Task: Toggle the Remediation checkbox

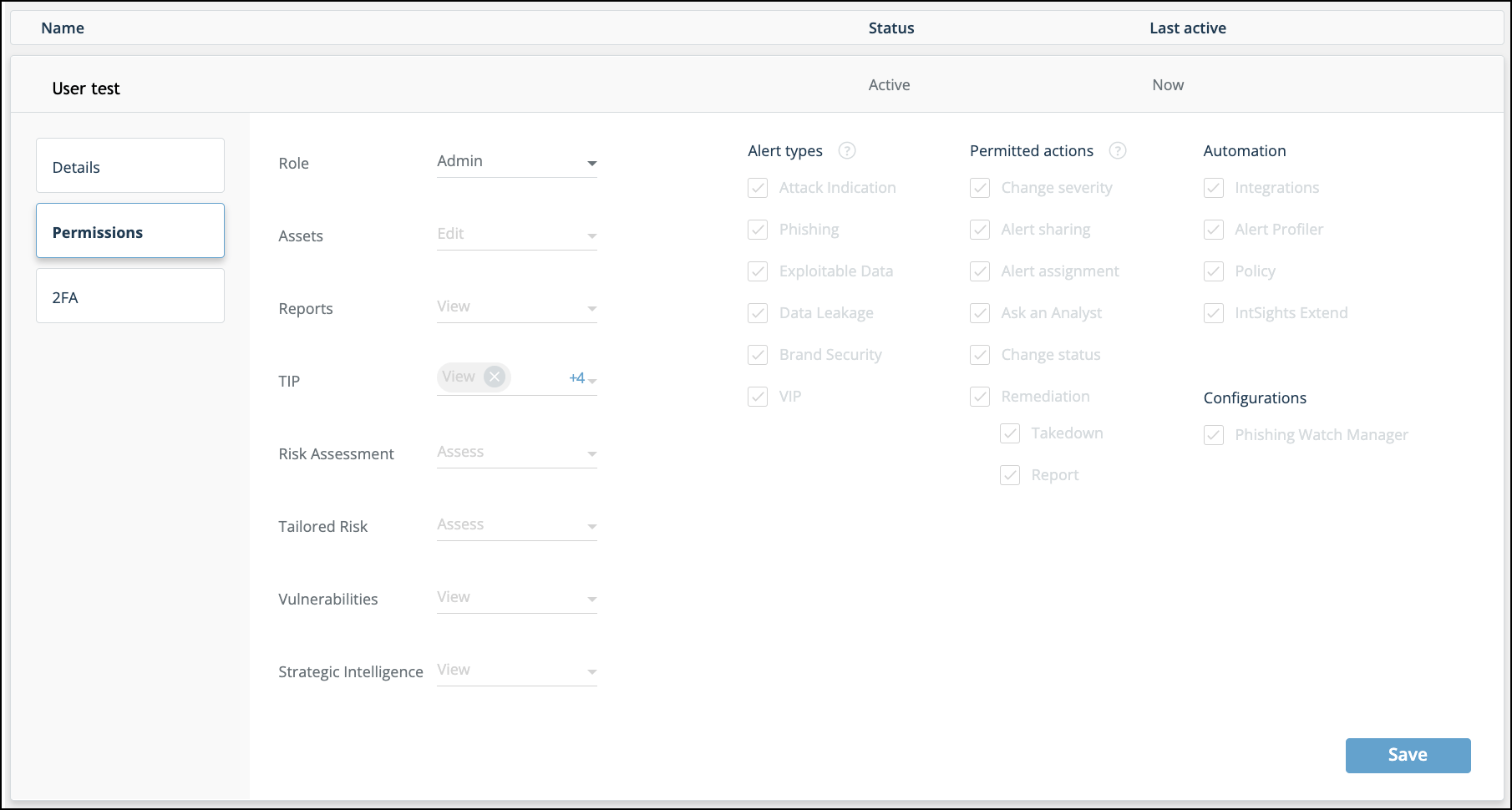Action: (x=980, y=397)
